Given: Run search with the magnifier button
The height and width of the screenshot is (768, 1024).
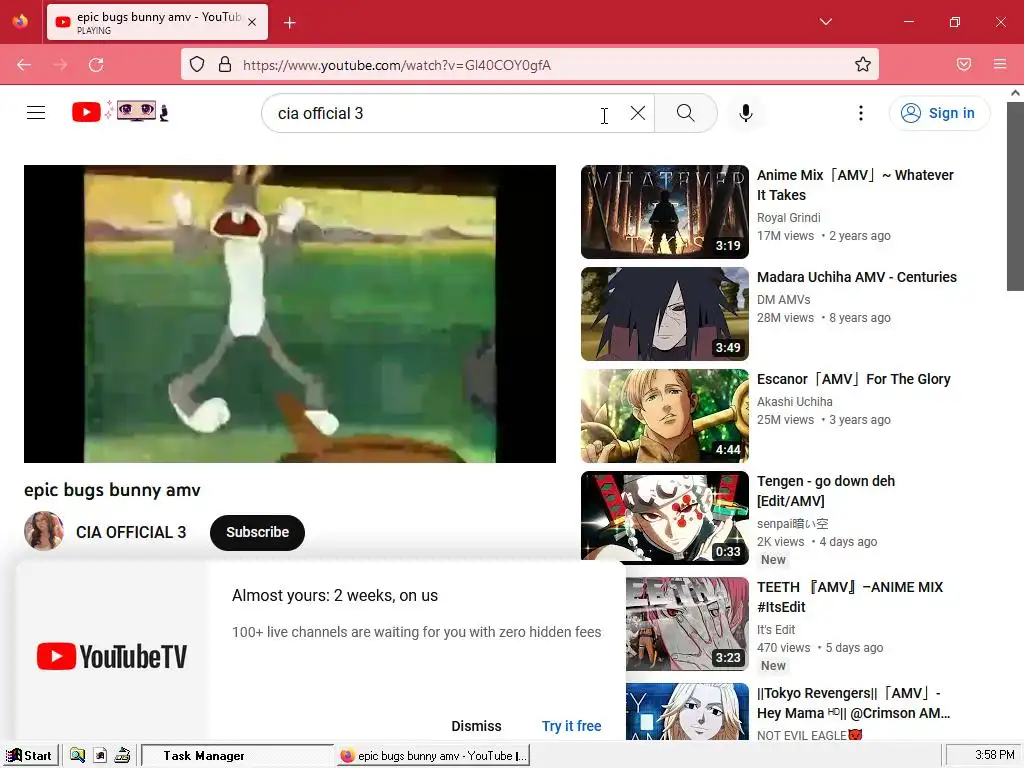Looking at the screenshot, I should (685, 113).
